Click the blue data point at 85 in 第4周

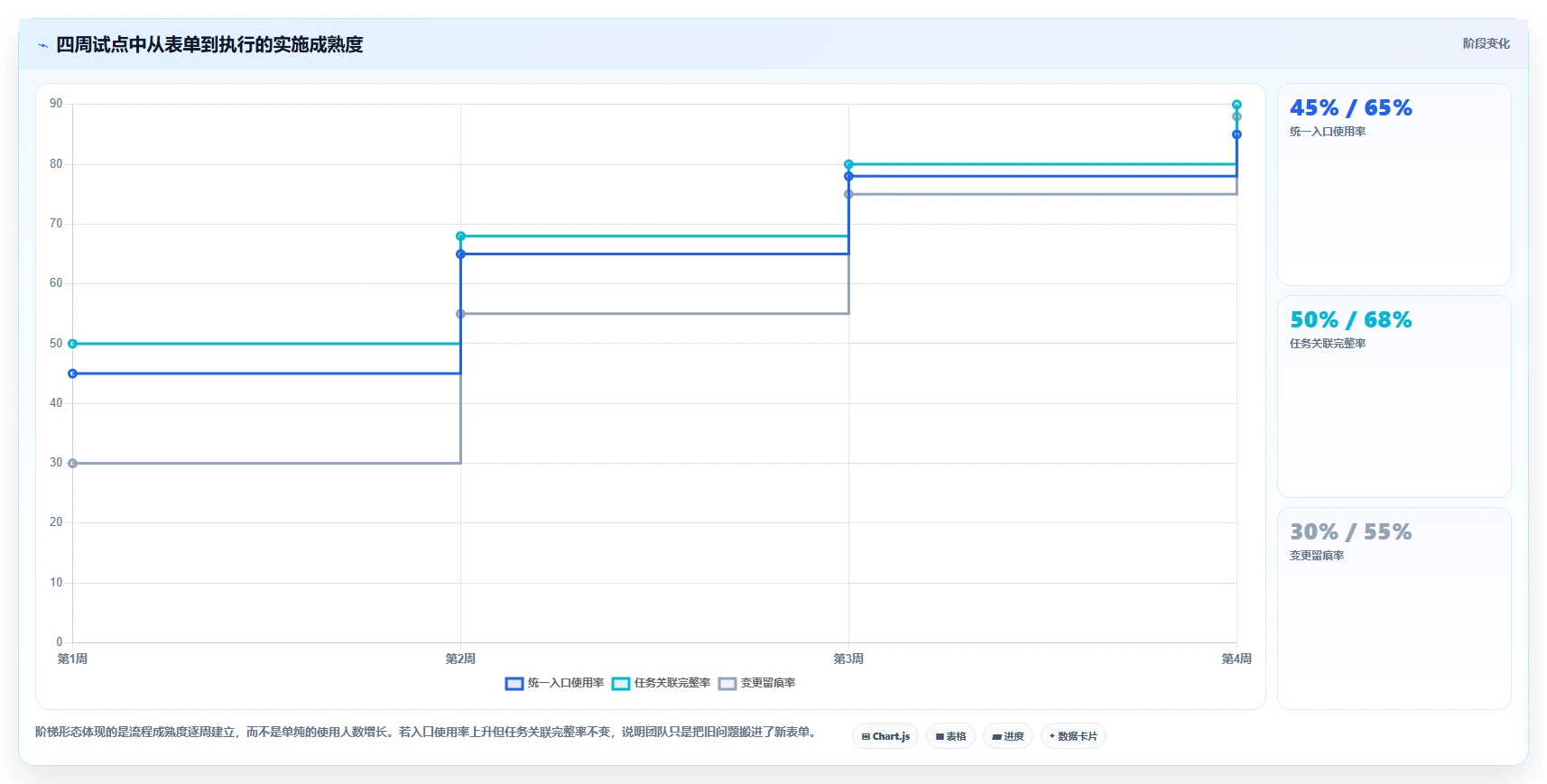[x=1237, y=134]
